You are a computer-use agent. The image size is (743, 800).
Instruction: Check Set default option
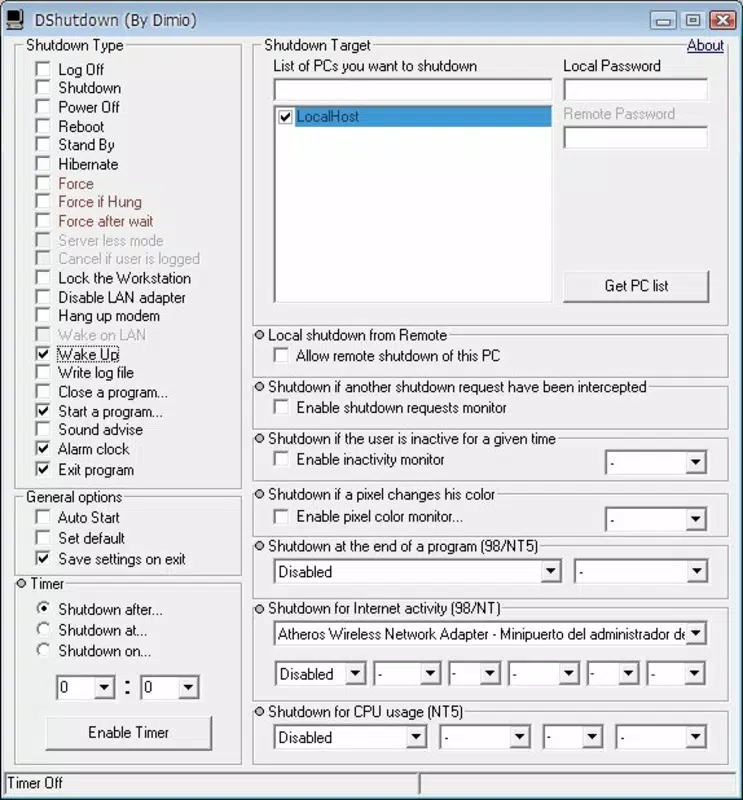pyautogui.click(x=43, y=538)
